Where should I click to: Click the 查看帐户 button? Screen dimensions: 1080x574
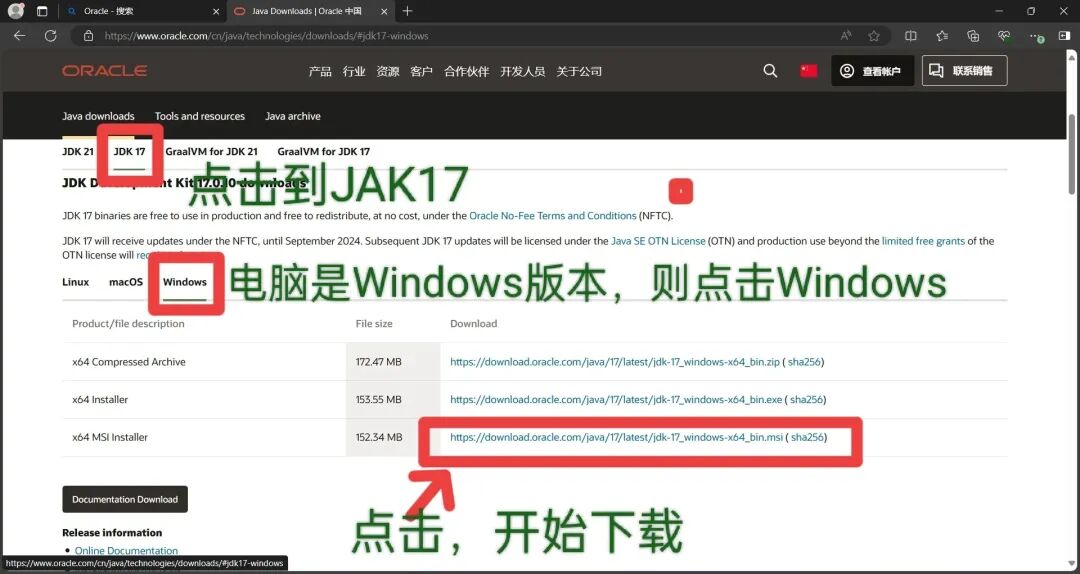(x=873, y=71)
